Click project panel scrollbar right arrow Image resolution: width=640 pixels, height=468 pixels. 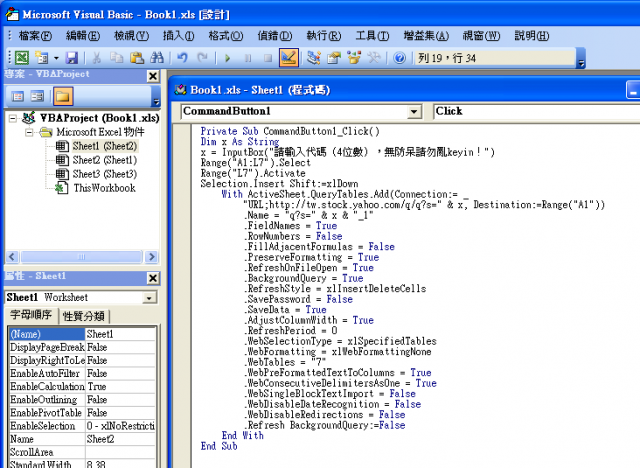pos(151,257)
